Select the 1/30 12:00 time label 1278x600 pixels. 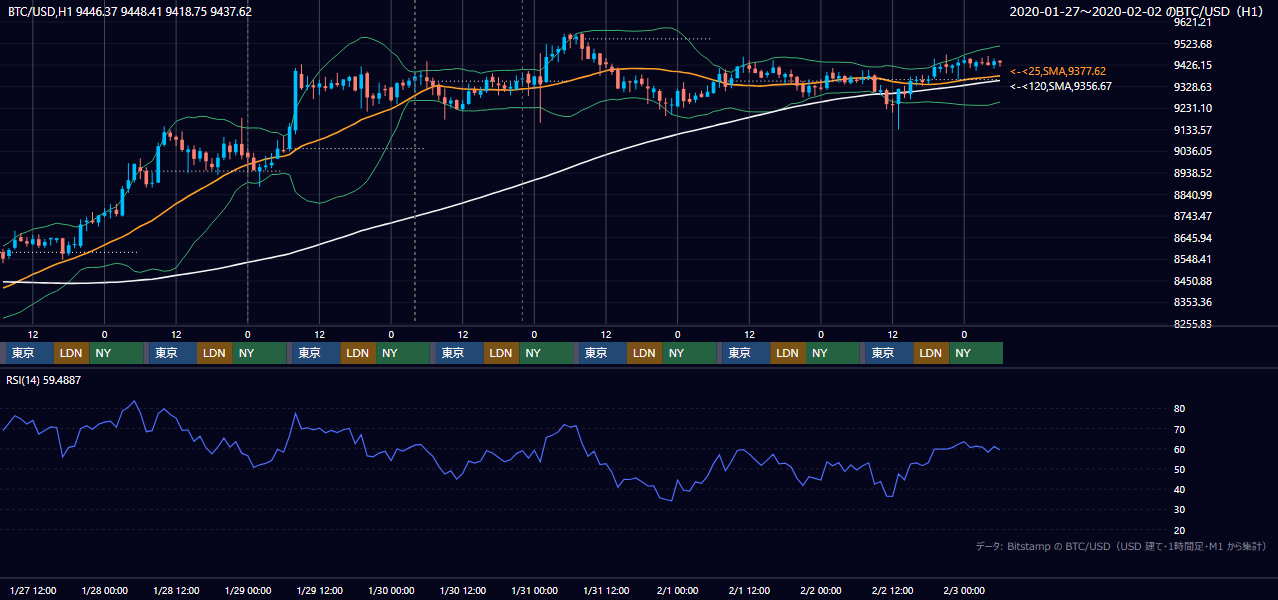pyautogui.click(x=463, y=589)
